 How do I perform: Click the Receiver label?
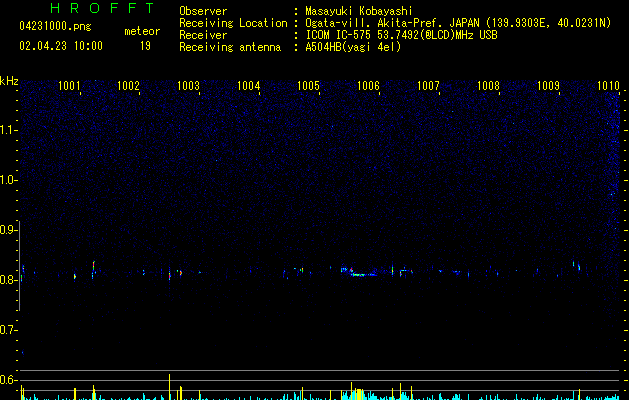[203, 35]
